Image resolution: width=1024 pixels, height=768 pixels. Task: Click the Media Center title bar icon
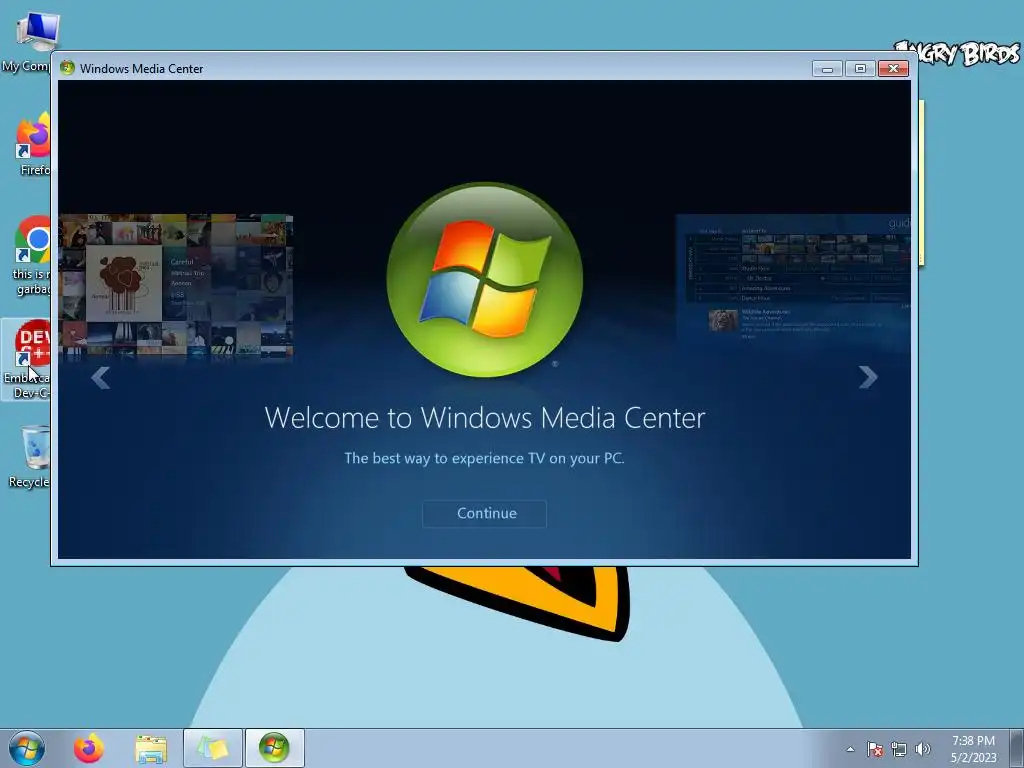[x=67, y=68]
